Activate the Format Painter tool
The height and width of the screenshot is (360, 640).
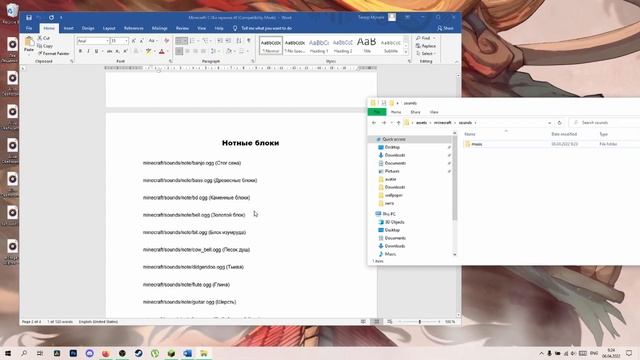pos(53,53)
